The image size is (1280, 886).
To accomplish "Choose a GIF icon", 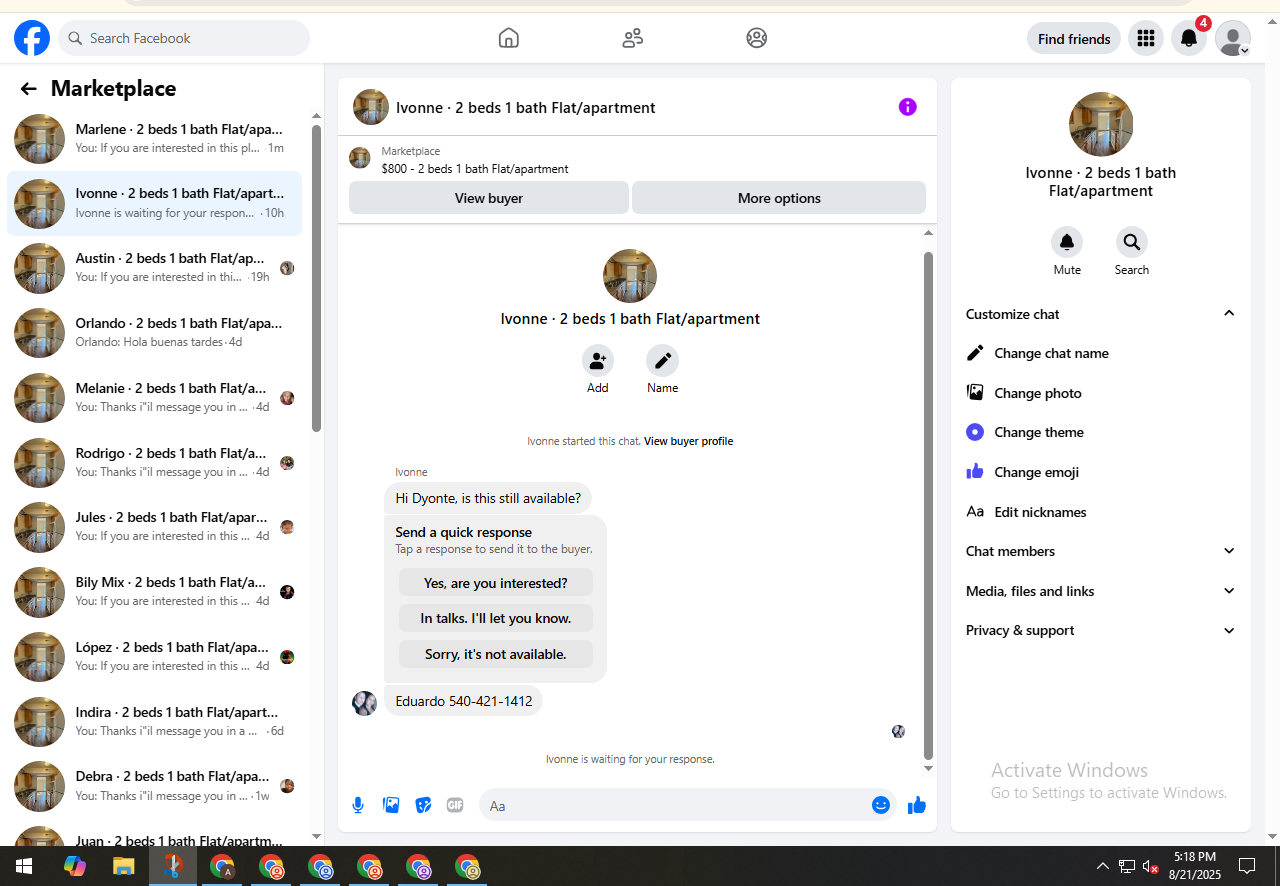I will (x=455, y=805).
